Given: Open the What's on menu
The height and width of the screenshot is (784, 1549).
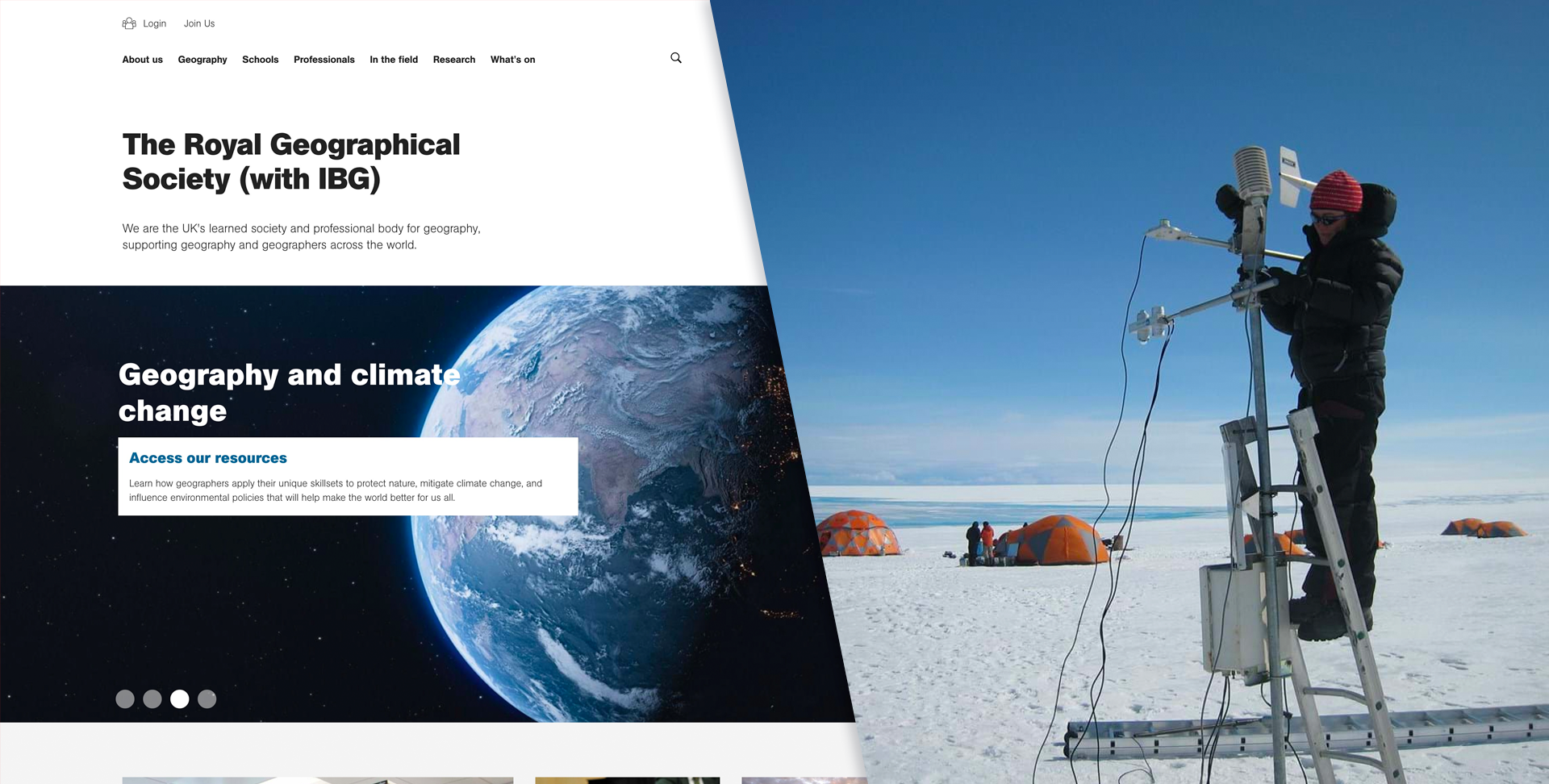Looking at the screenshot, I should click(513, 60).
